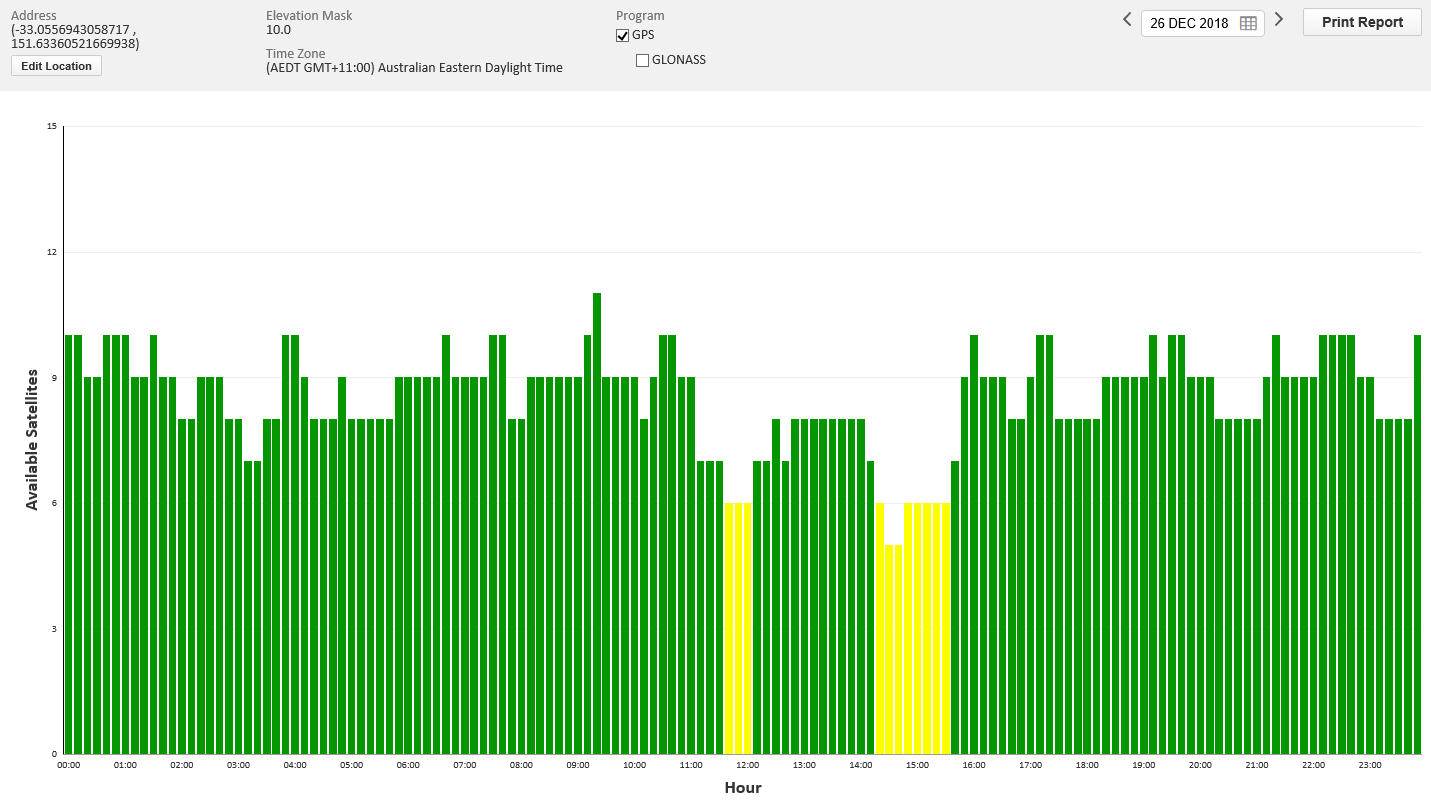1431x803 pixels.
Task: Click the 18:00 hour axis label
Action: (1087, 765)
